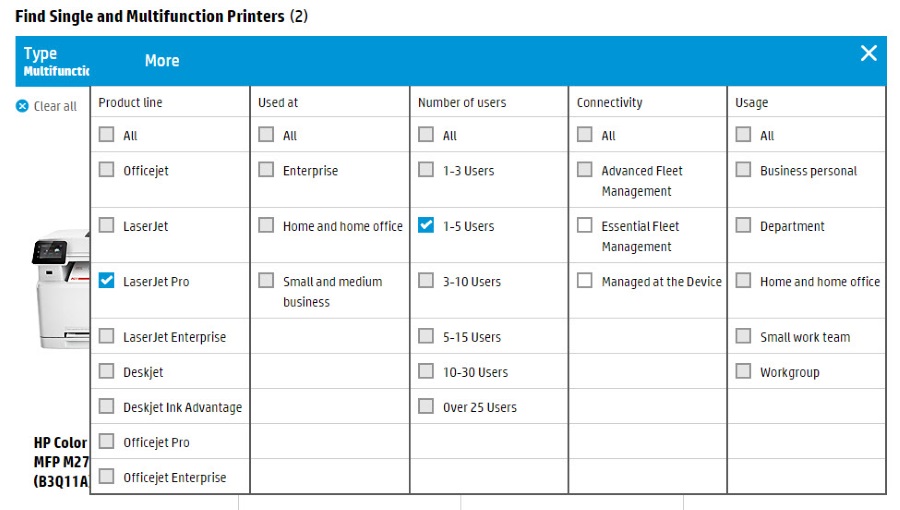Check the Workgroup usage option

tap(744, 371)
